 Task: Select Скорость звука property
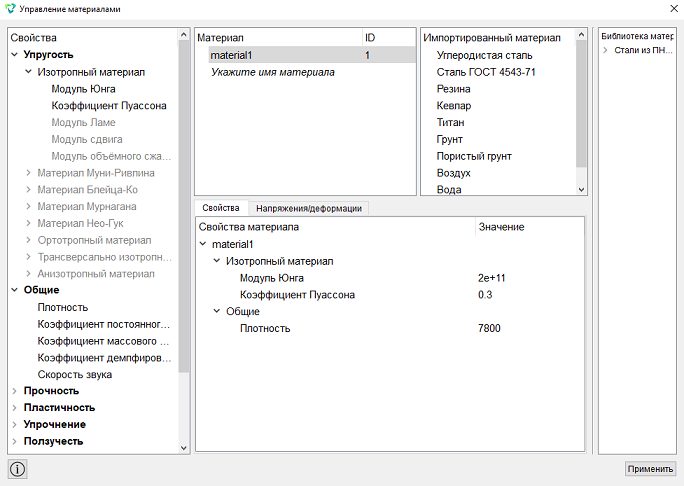75,374
